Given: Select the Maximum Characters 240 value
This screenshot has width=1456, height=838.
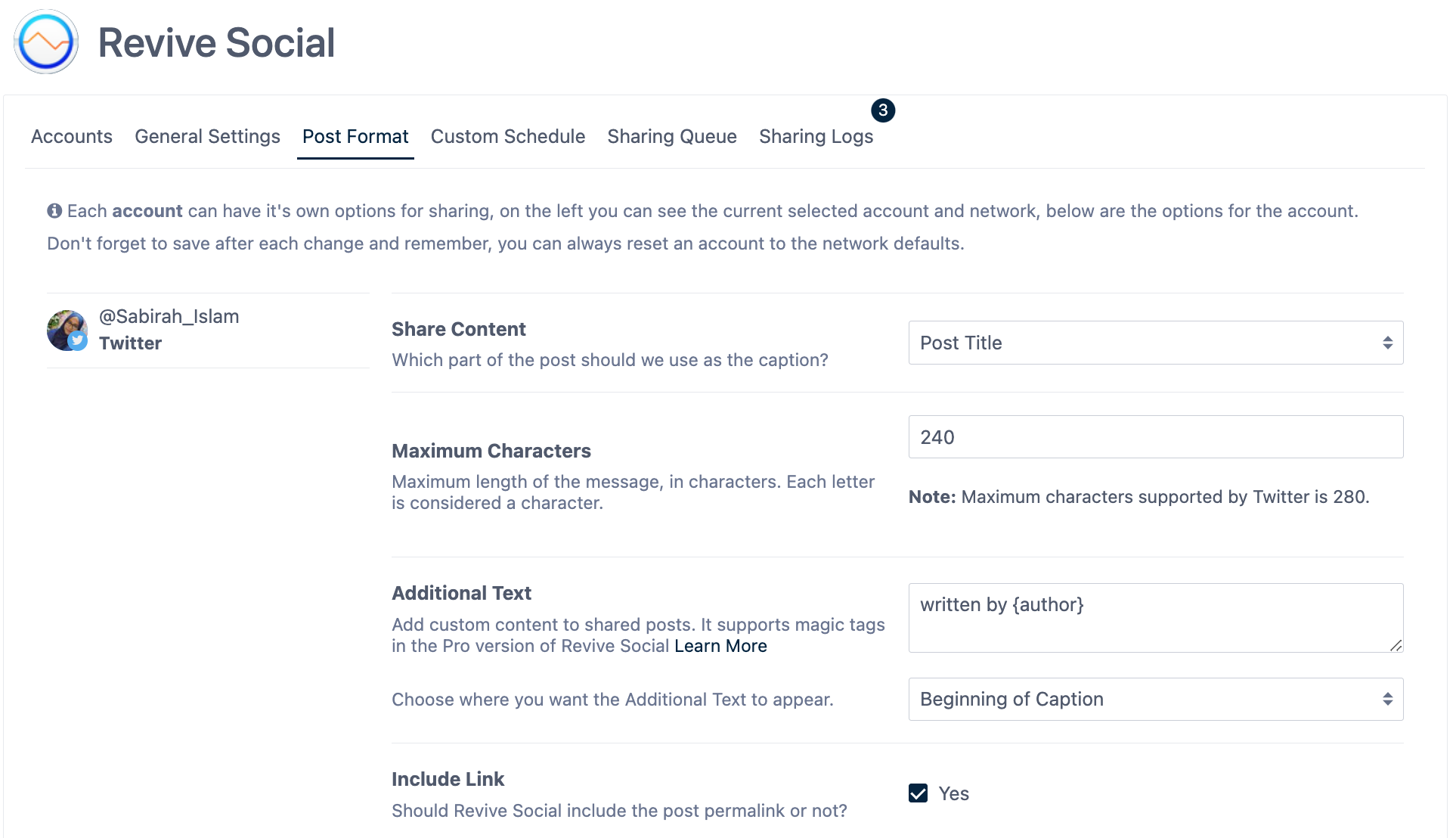Looking at the screenshot, I should pyautogui.click(x=1155, y=436).
